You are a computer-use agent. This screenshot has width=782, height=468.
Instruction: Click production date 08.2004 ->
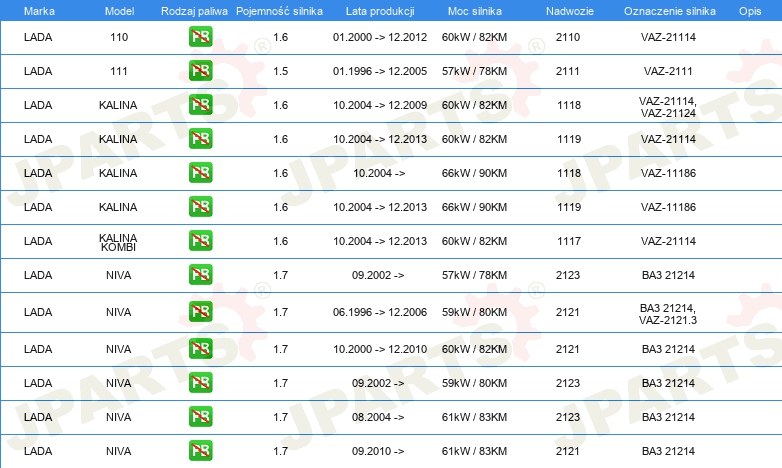(x=378, y=417)
